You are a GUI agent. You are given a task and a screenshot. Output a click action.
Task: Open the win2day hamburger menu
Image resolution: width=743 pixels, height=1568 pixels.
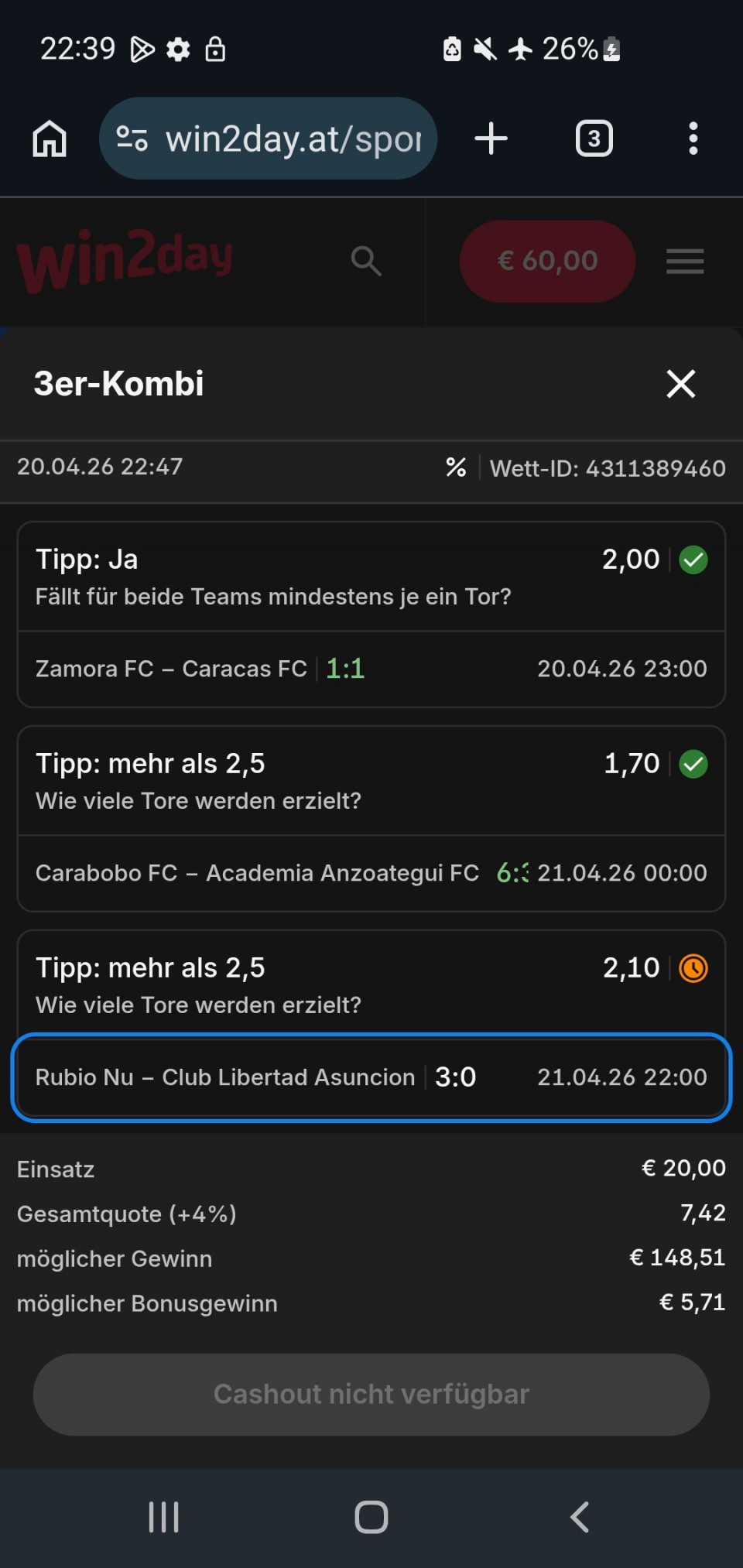coord(685,262)
